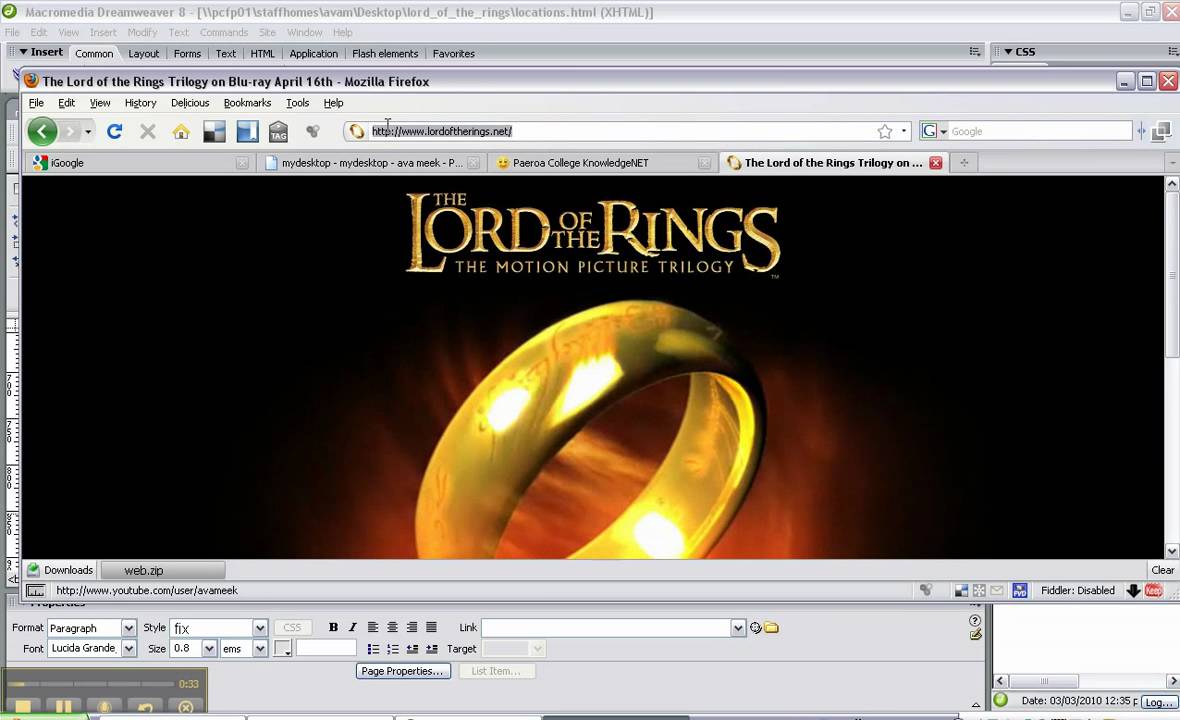
Task: Click the site favicon in the URL bar
Action: click(x=357, y=132)
